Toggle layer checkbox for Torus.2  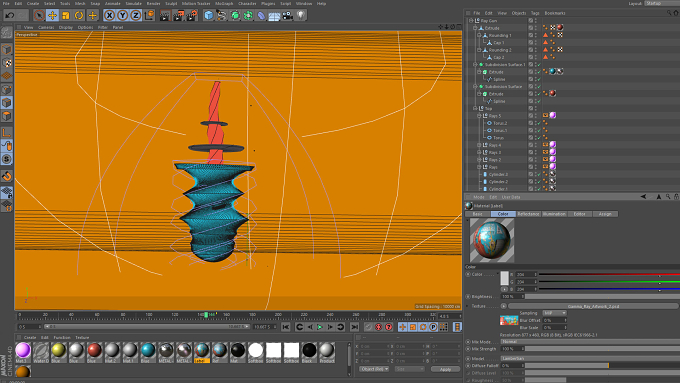pos(531,123)
